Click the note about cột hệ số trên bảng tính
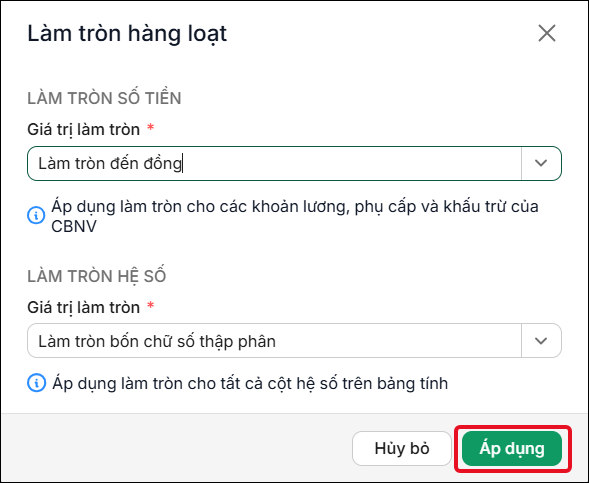Viewport: 589px width, 483px height. 250,383
